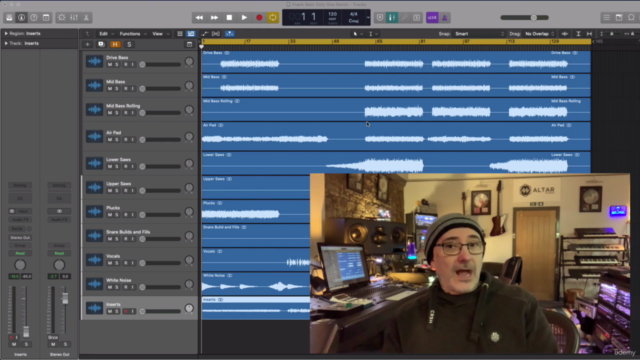Click the master volume slider

click(x=524, y=18)
